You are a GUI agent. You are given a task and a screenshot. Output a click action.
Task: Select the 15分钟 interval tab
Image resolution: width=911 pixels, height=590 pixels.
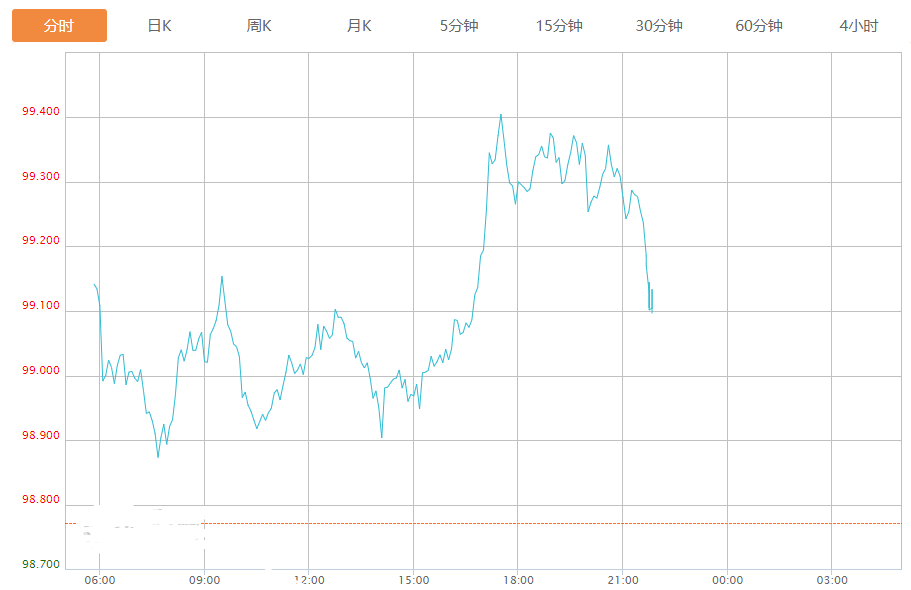[559, 26]
